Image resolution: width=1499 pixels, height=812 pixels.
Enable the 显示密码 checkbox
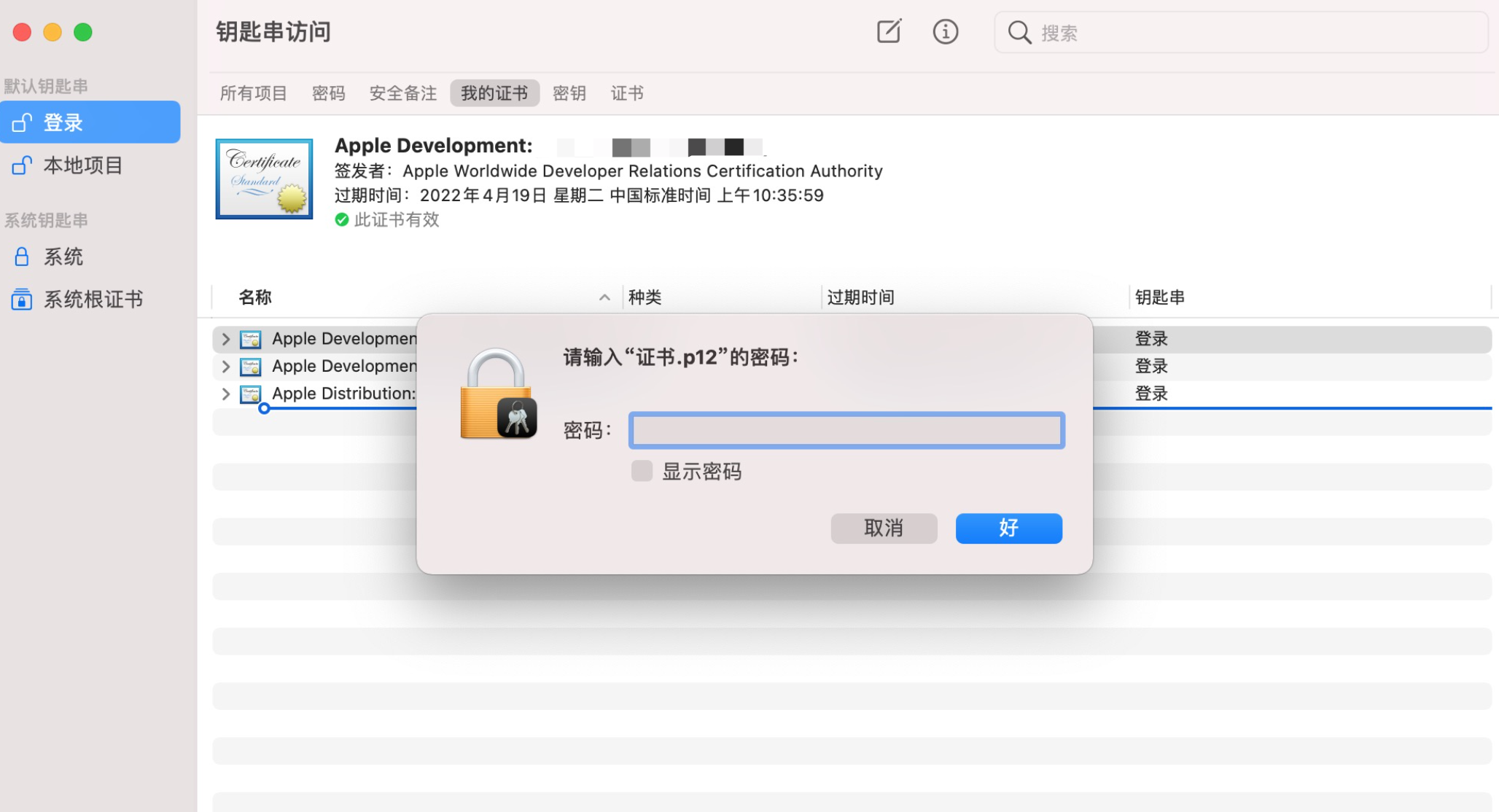[642, 471]
